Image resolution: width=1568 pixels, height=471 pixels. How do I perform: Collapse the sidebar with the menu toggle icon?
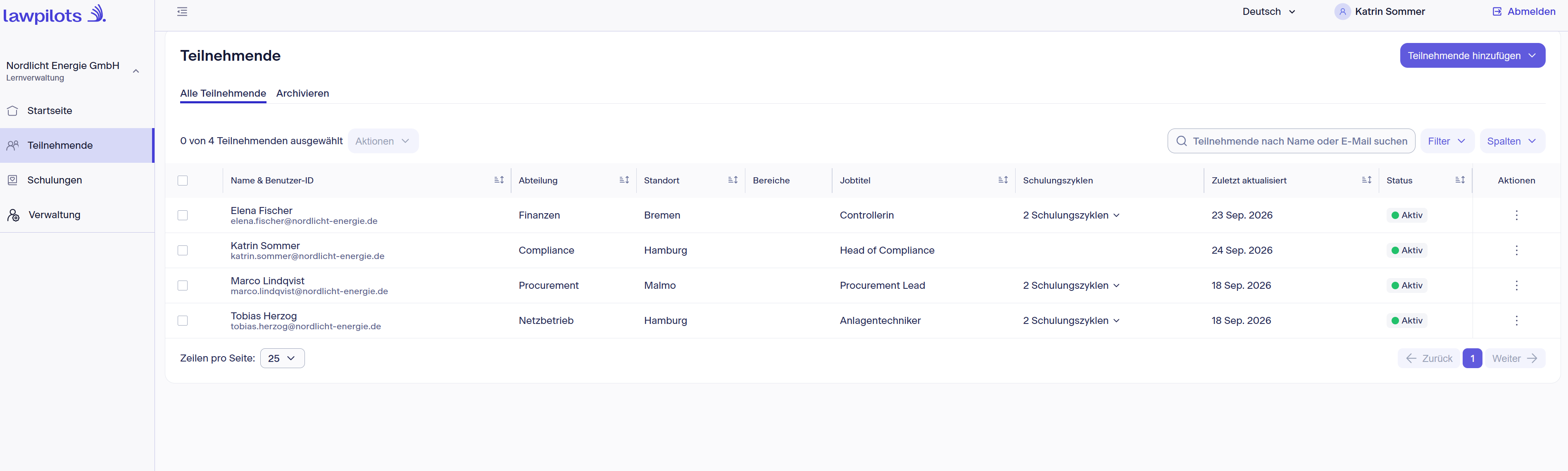click(182, 12)
